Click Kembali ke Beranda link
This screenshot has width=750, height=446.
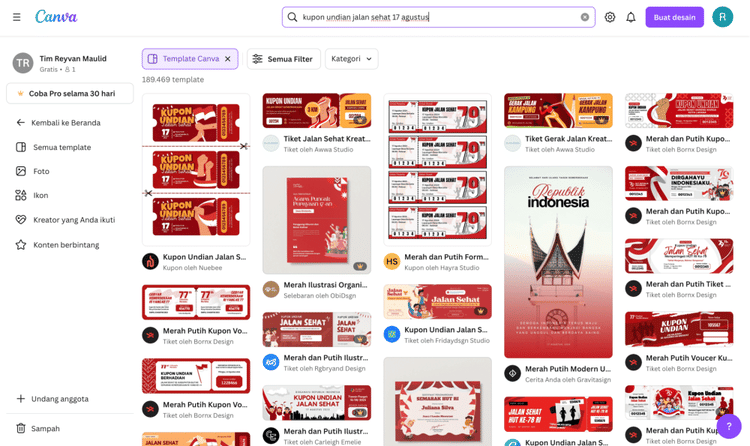point(66,123)
